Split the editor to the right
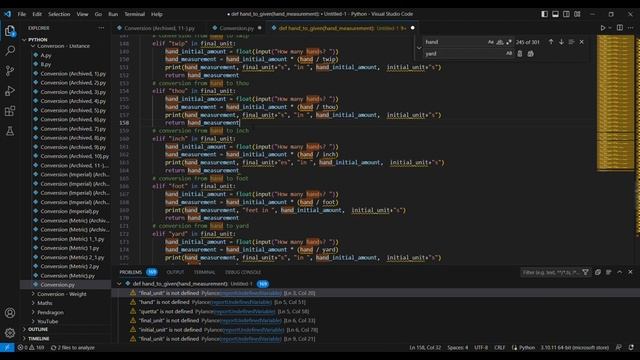The height and width of the screenshot is (360, 640). coord(620,28)
